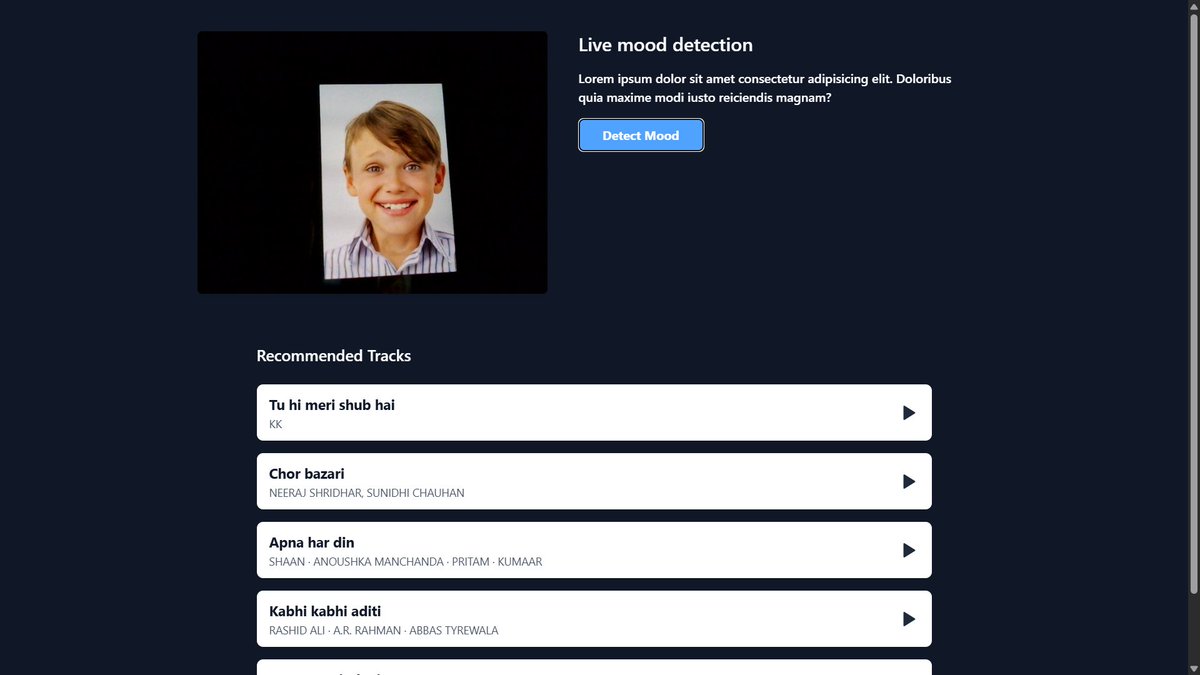Click the Detect Mood button
This screenshot has width=1200, height=675.
[x=641, y=136]
